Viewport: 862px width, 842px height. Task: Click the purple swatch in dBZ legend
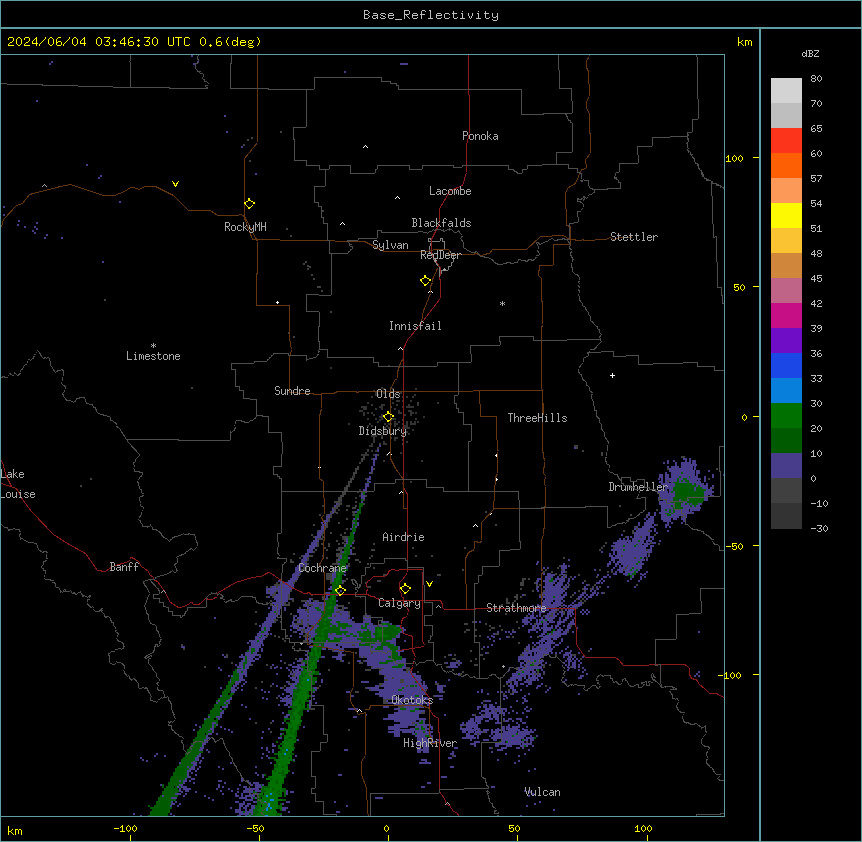(x=786, y=340)
